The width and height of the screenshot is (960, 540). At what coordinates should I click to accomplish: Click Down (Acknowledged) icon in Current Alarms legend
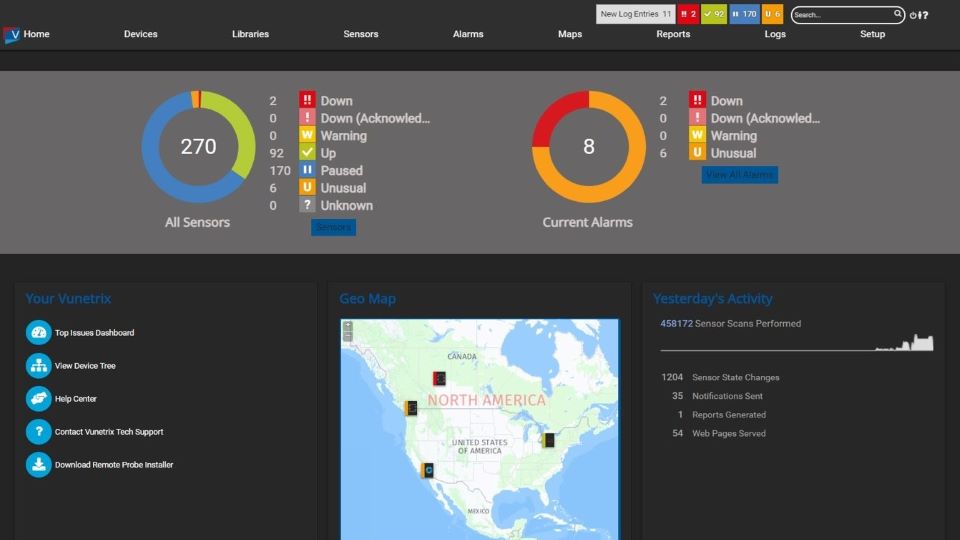point(697,117)
